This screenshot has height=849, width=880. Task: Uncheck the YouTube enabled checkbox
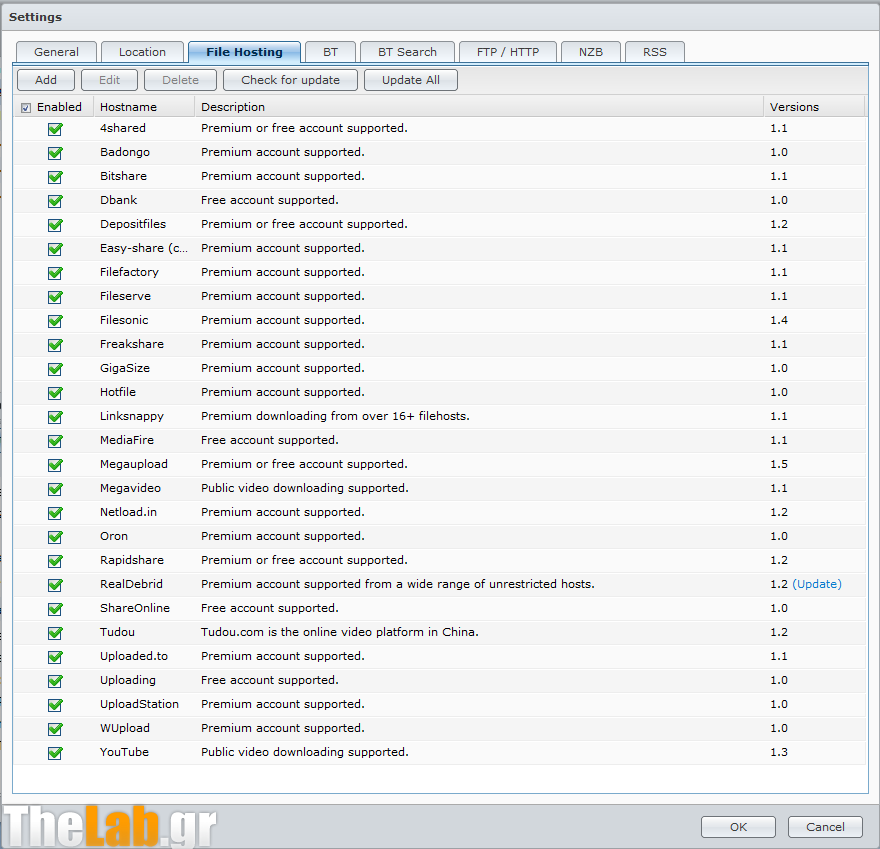tap(55, 753)
